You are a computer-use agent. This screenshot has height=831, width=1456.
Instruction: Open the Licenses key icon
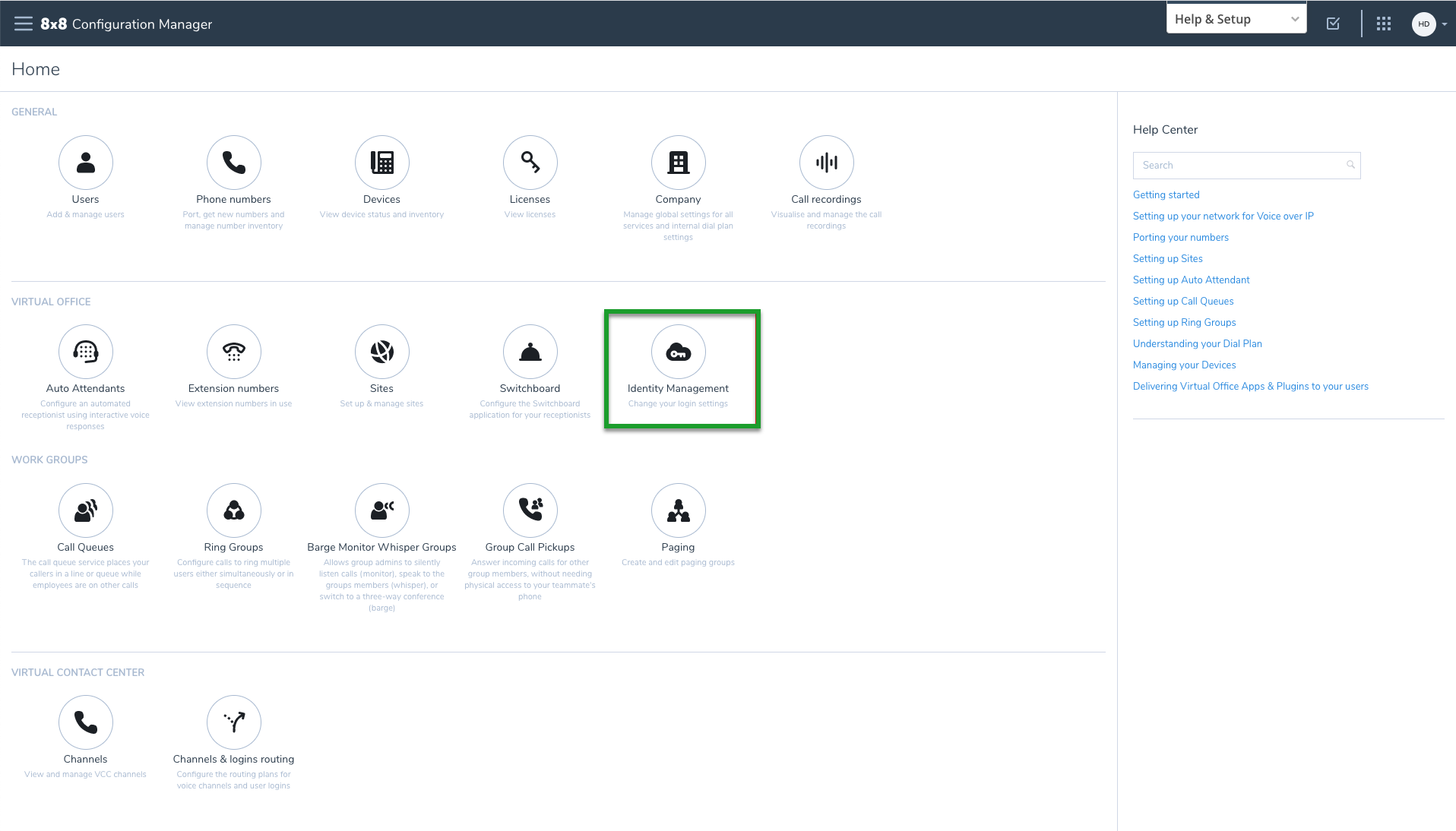(530, 163)
